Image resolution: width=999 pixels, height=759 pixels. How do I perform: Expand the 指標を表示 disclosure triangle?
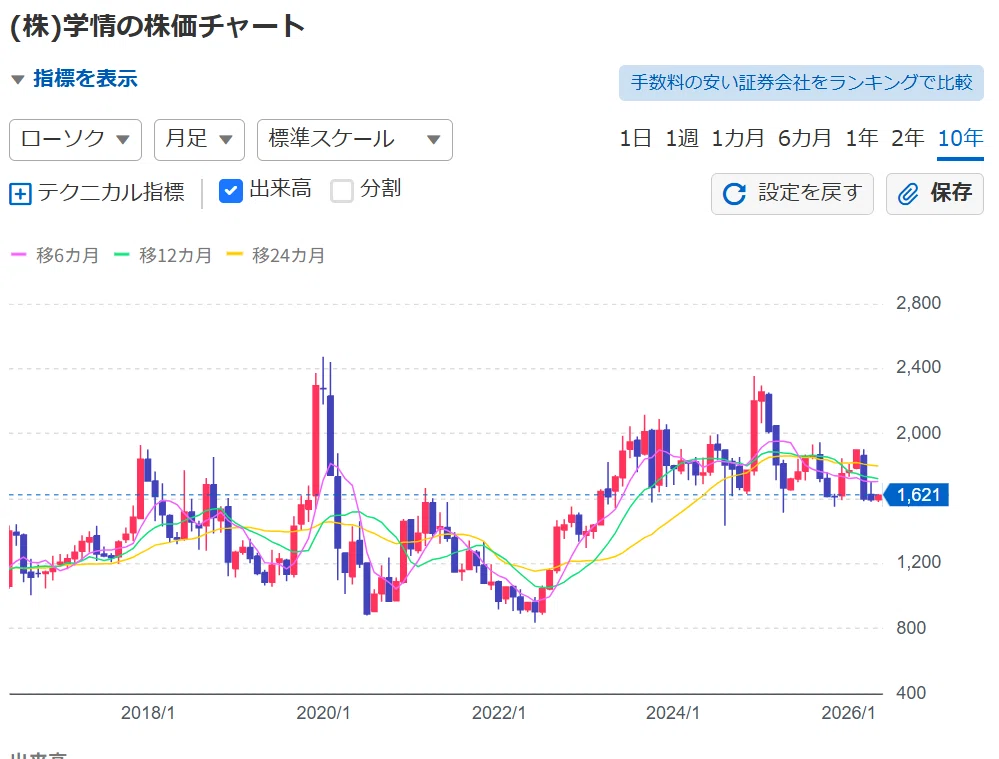(18, 80)
